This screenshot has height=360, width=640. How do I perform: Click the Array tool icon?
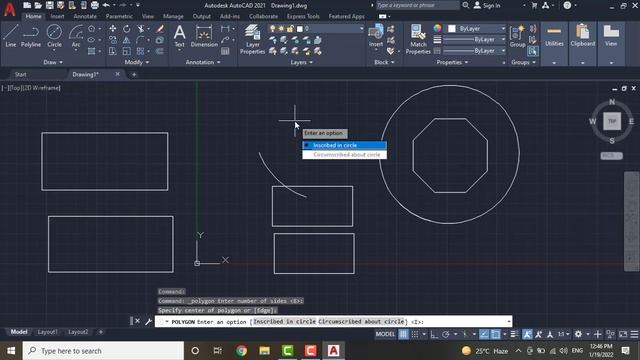[140, 51]
